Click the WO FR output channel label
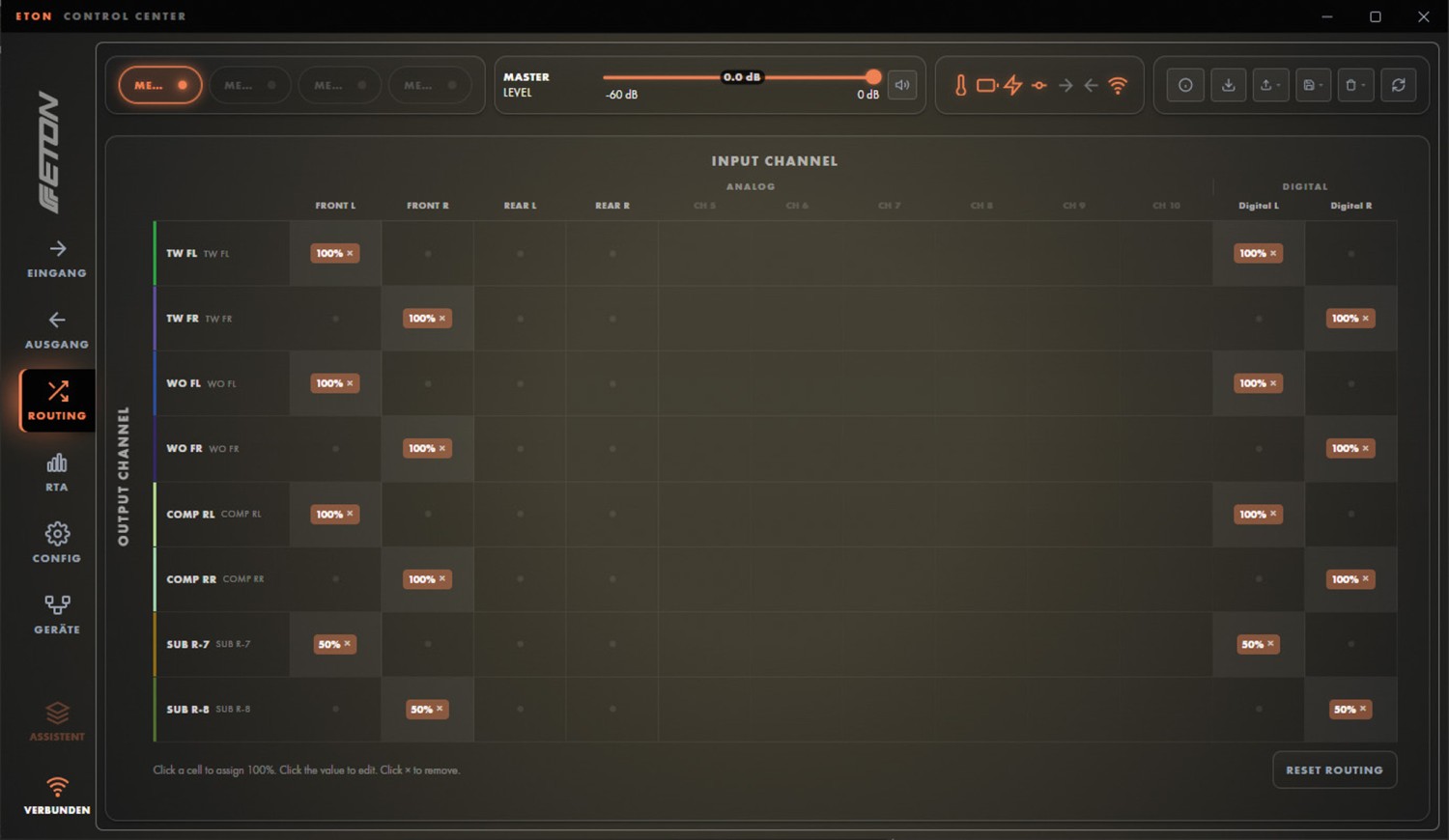 click(185, 448)
